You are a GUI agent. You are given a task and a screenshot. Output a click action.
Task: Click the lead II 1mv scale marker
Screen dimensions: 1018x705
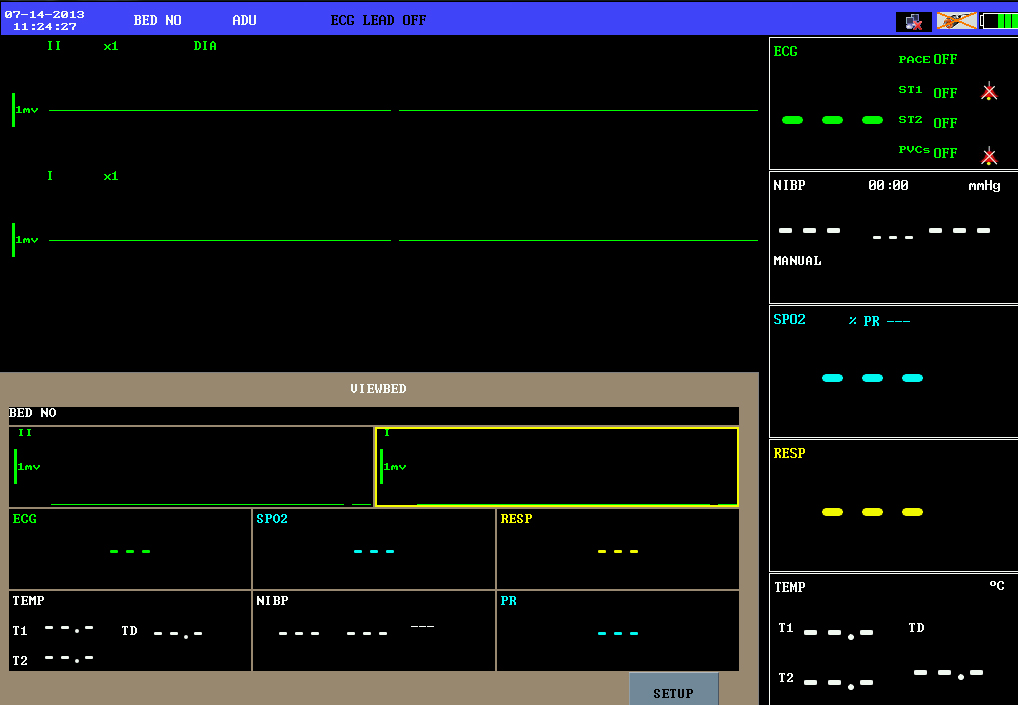pyautogui.click(x=26, y=110)
